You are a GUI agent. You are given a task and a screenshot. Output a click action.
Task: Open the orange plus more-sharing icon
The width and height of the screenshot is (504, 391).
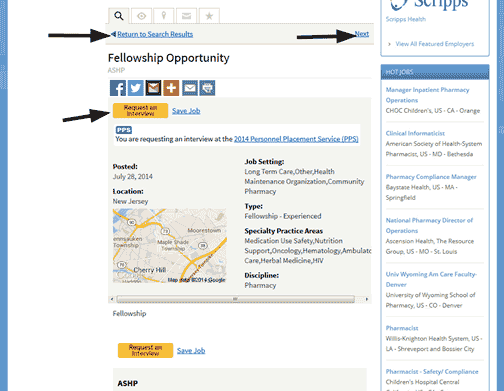171,88
